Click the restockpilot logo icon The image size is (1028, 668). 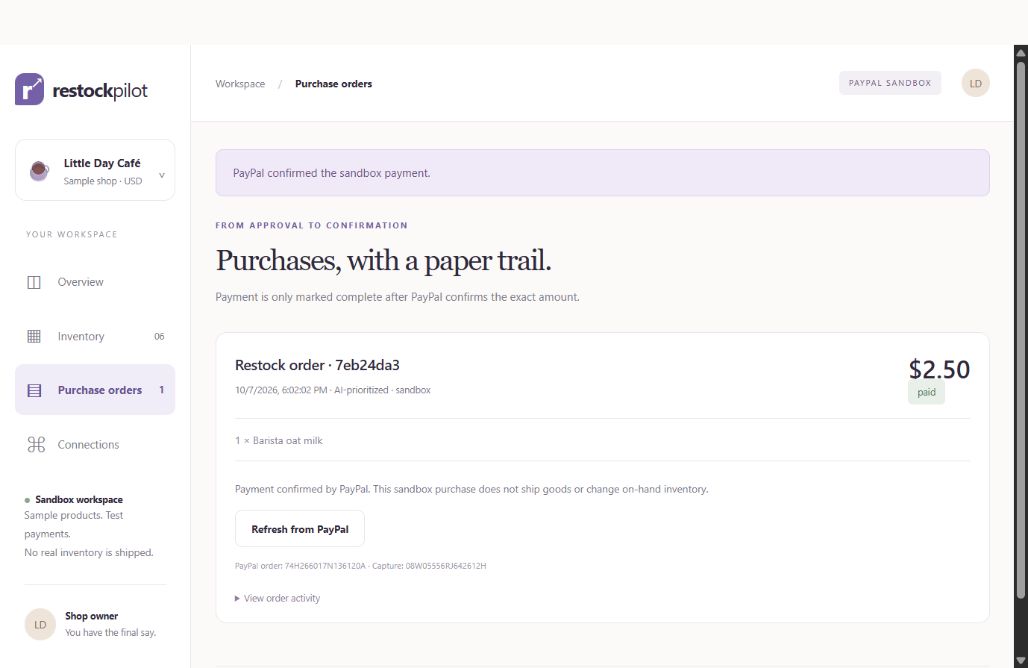coord(30,89)
